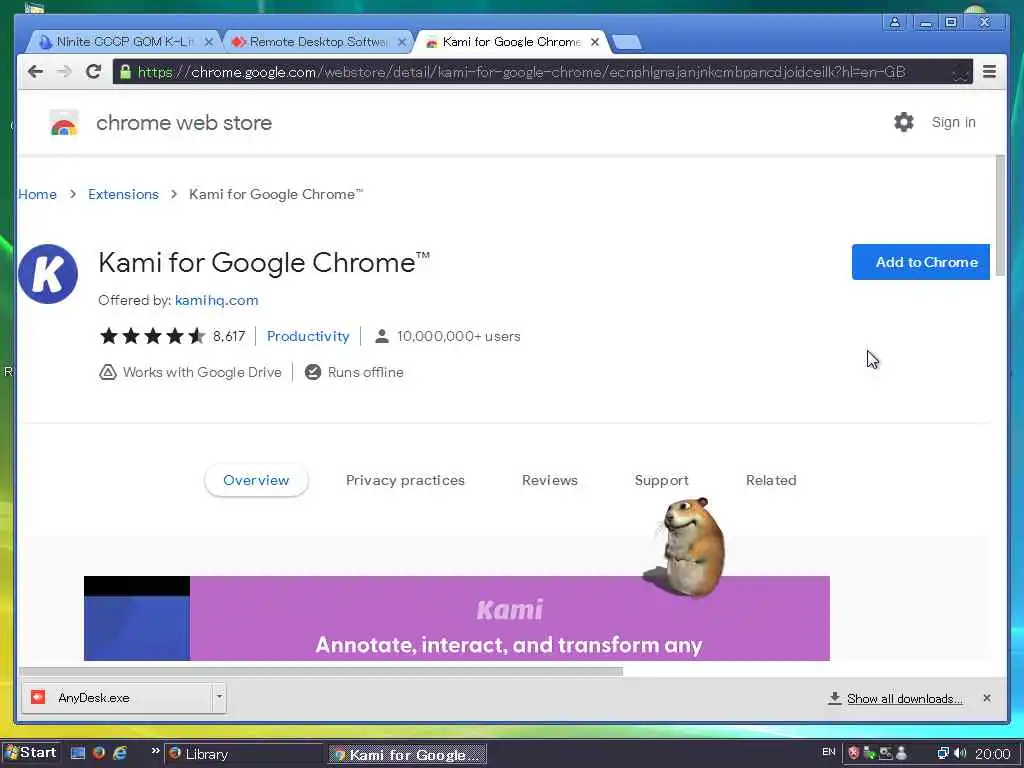Click the Runs offline checkmark icon
This screenshot has width=1024, height=768.
pos(313,372)
